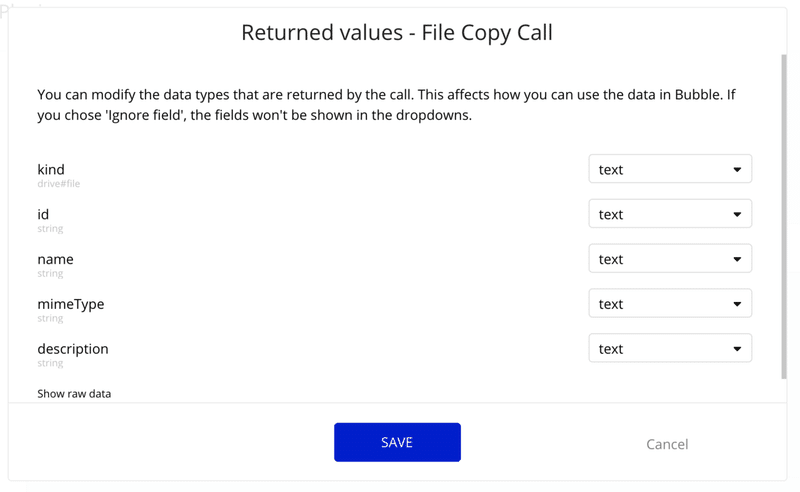Open the data type dropdown for id

(670, 214)
